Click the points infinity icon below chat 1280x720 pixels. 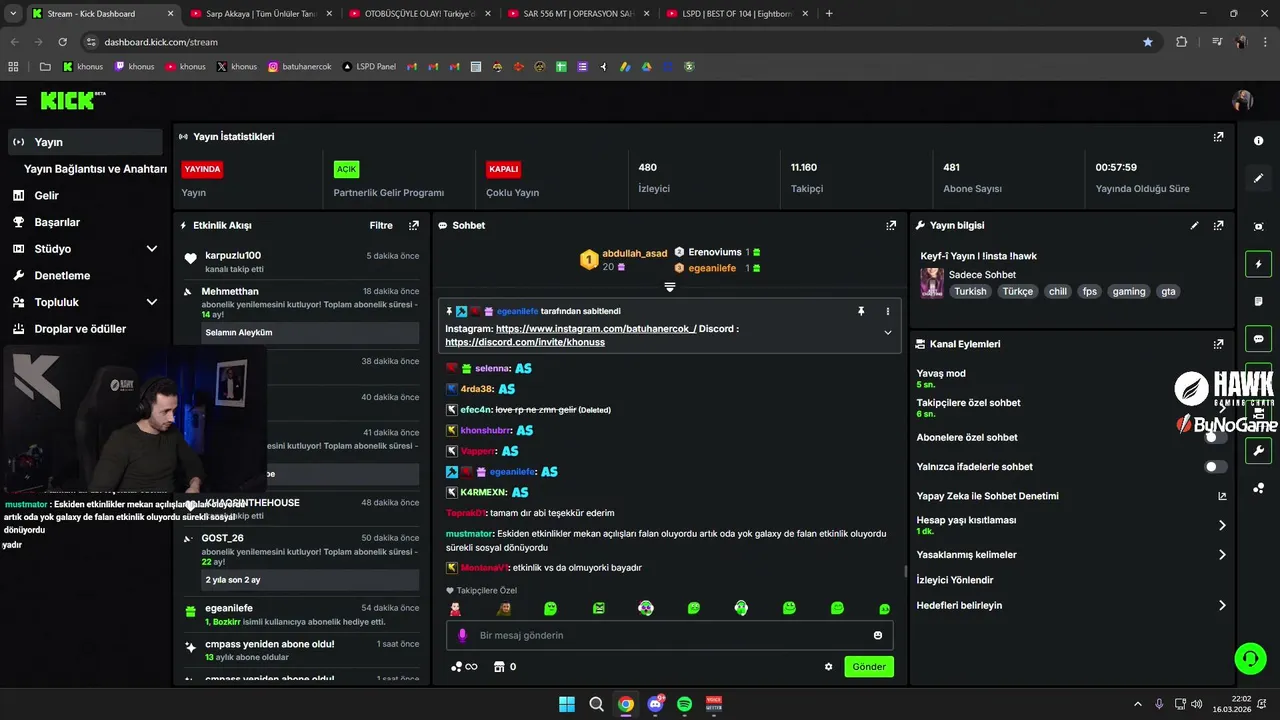[464, 667]
